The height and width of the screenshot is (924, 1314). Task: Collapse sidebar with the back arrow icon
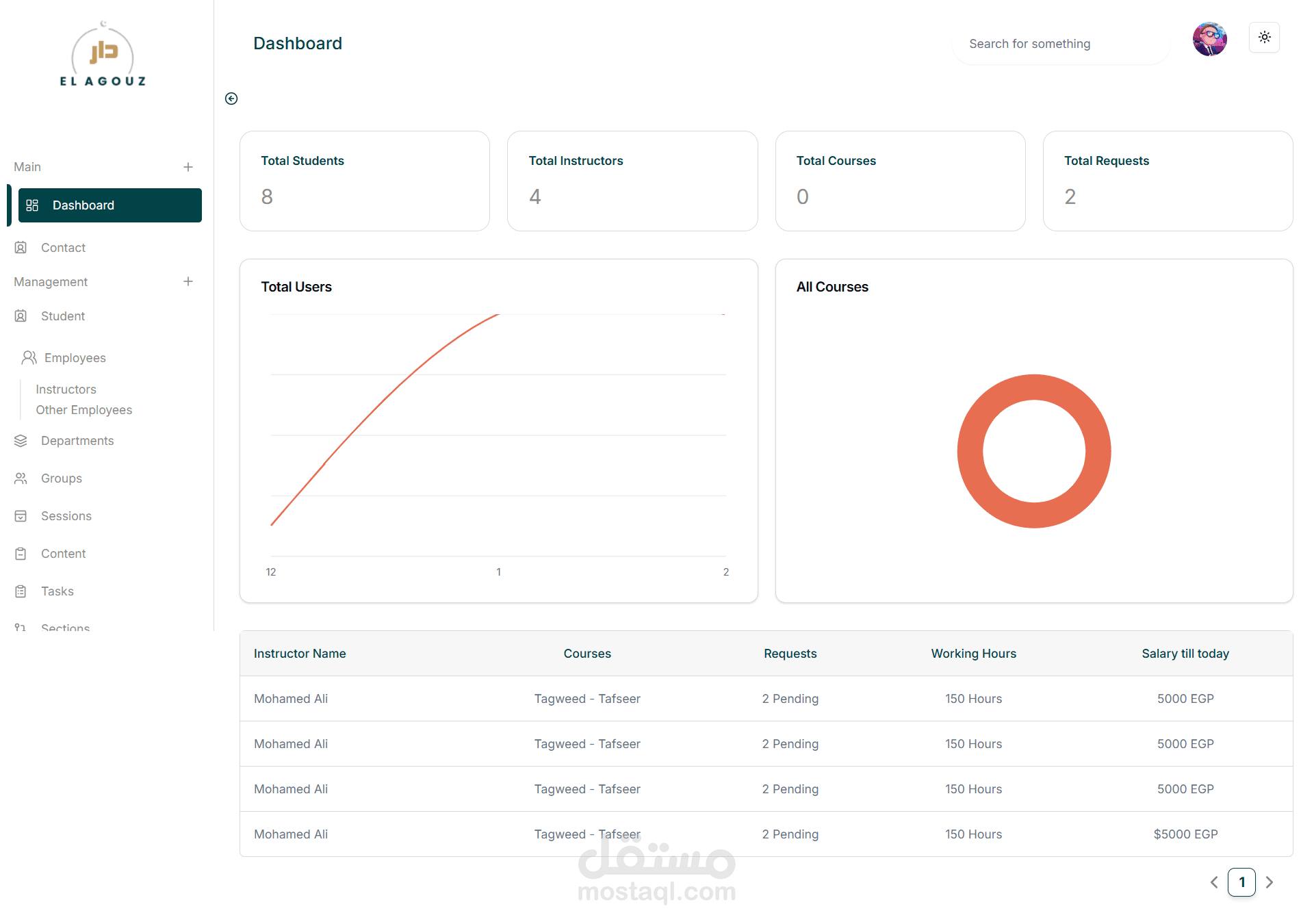[x=231, y=99]
